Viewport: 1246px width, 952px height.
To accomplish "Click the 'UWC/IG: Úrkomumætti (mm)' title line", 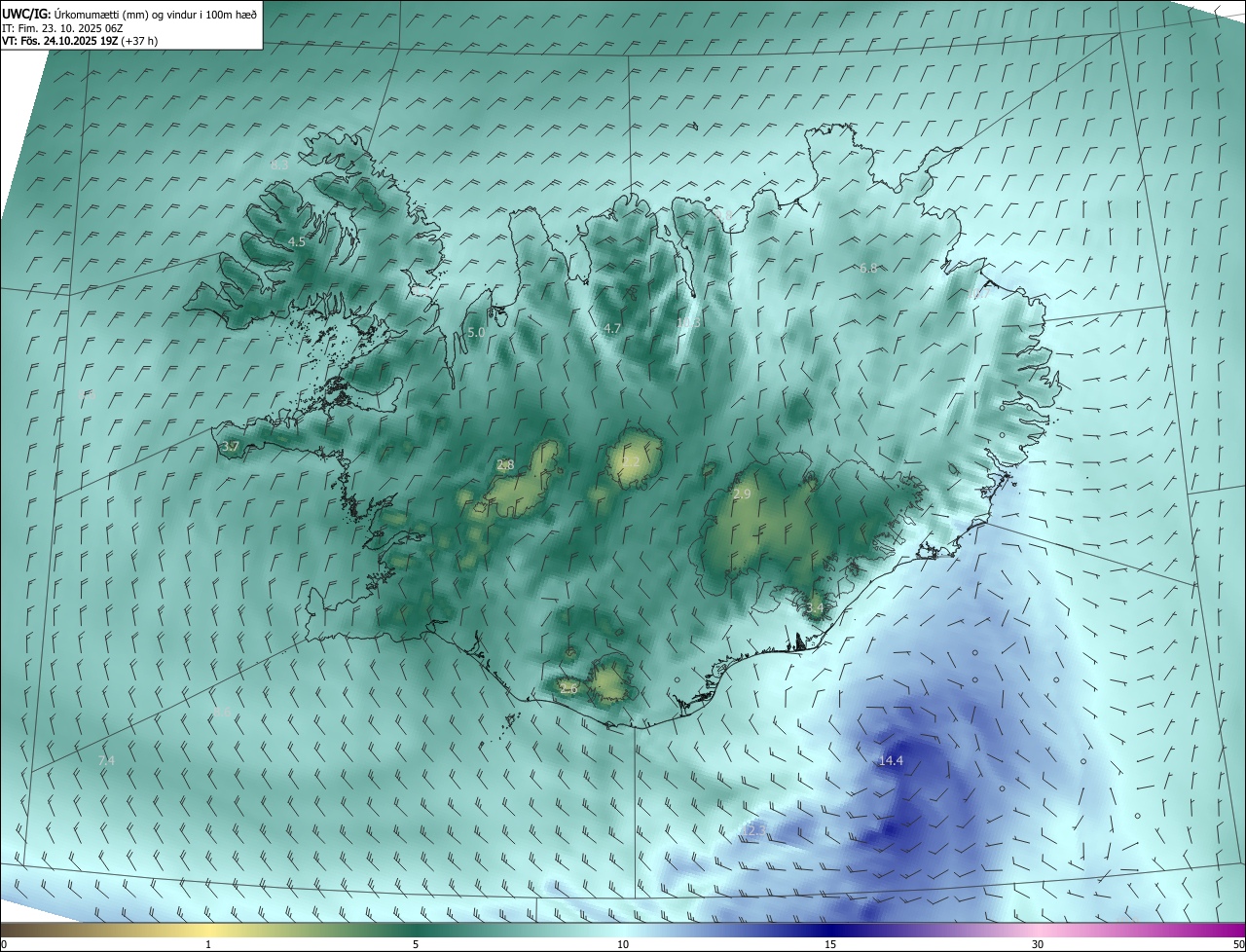I will coord(129,15).
